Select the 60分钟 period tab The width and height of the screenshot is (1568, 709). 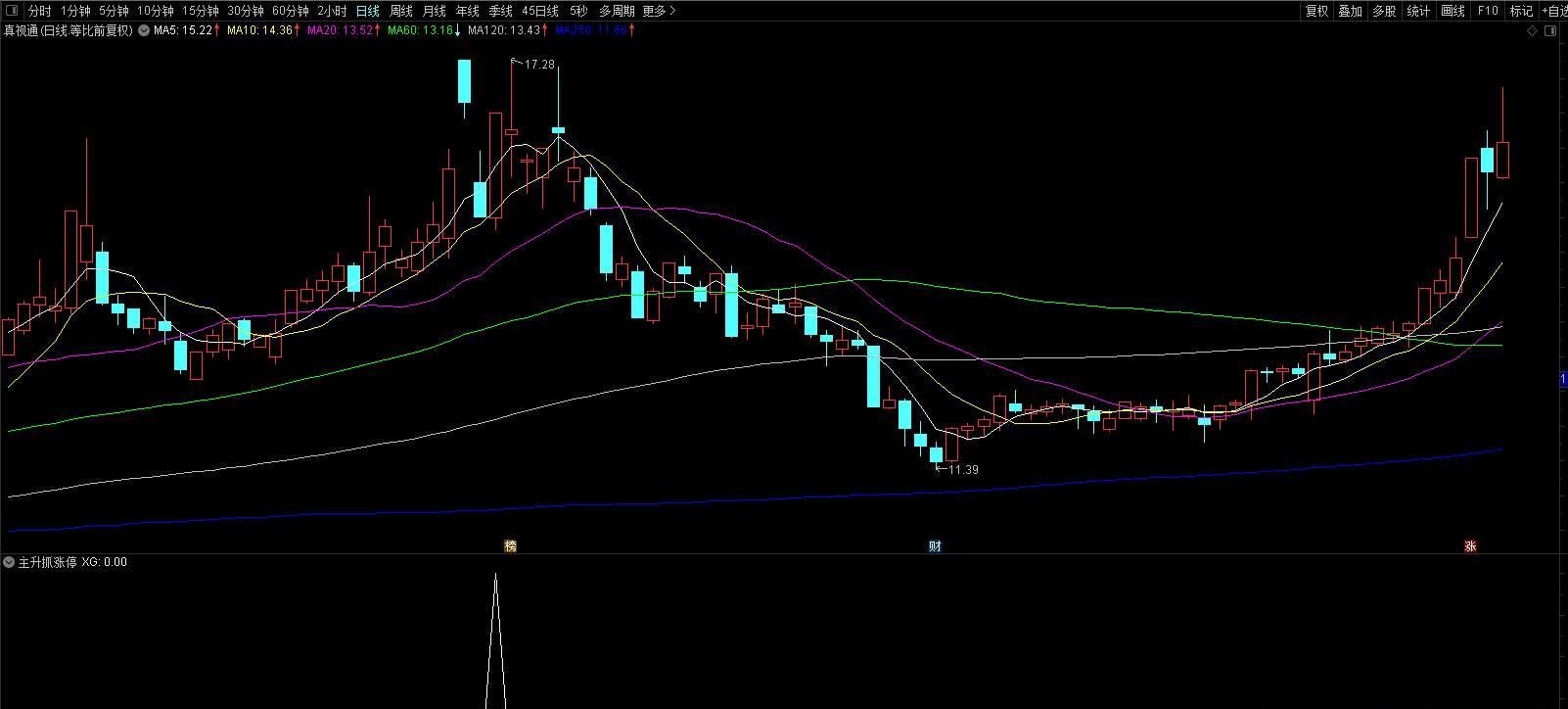pos(290,11)
